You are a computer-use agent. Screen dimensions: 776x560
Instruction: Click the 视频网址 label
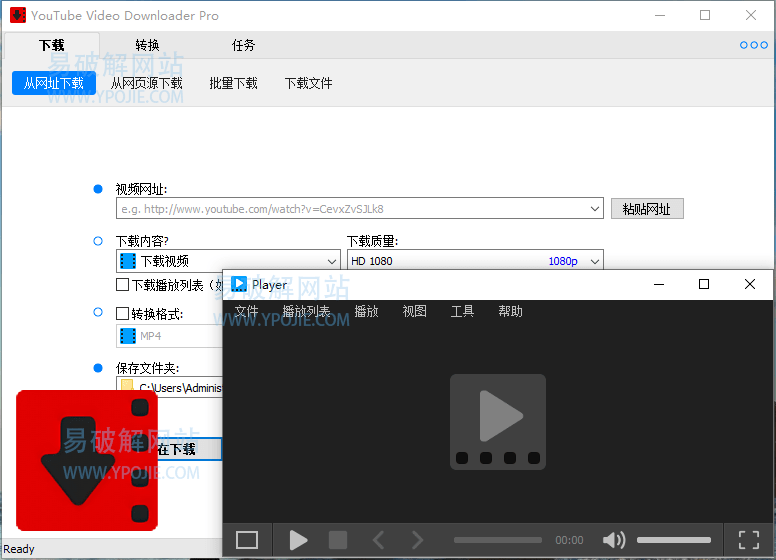(x=142, y=189)
